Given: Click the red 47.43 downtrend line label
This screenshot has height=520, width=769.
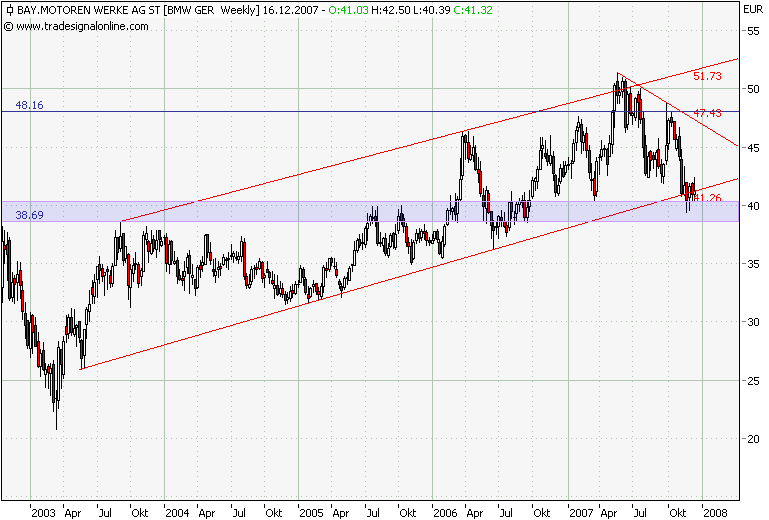Looking at the screenshot, I should click(x=708, y=113).
